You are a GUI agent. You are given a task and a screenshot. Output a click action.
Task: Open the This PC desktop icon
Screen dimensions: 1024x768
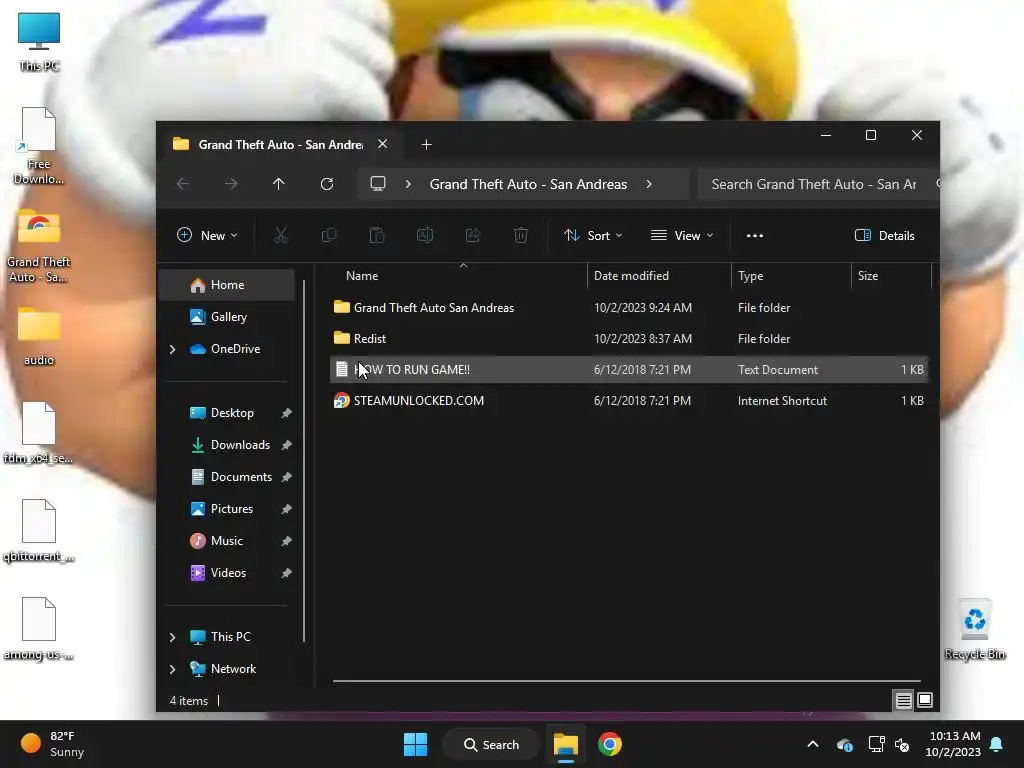pyautogui.click(x=39, y=41)
